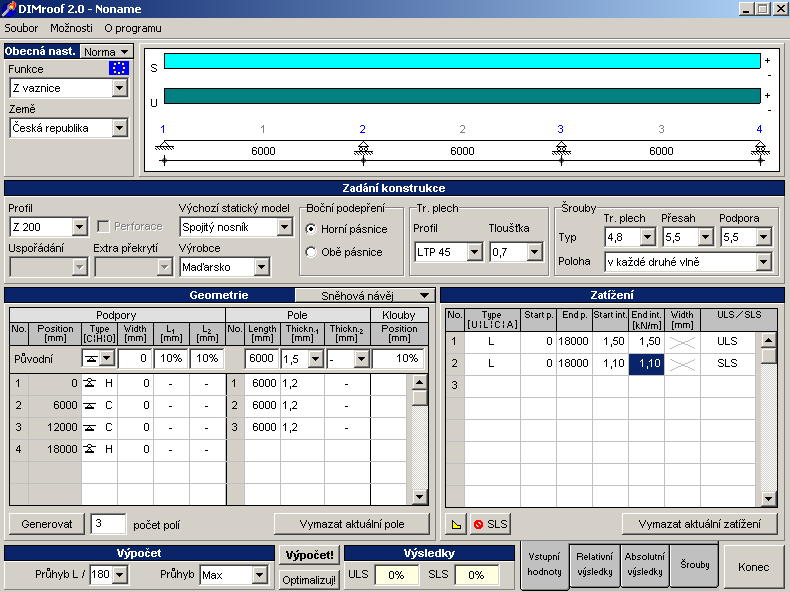Click the End p. cell 18000 in load row 1
Image resolution: width=790 pixels, height=592 pixels.
[574, 342]
